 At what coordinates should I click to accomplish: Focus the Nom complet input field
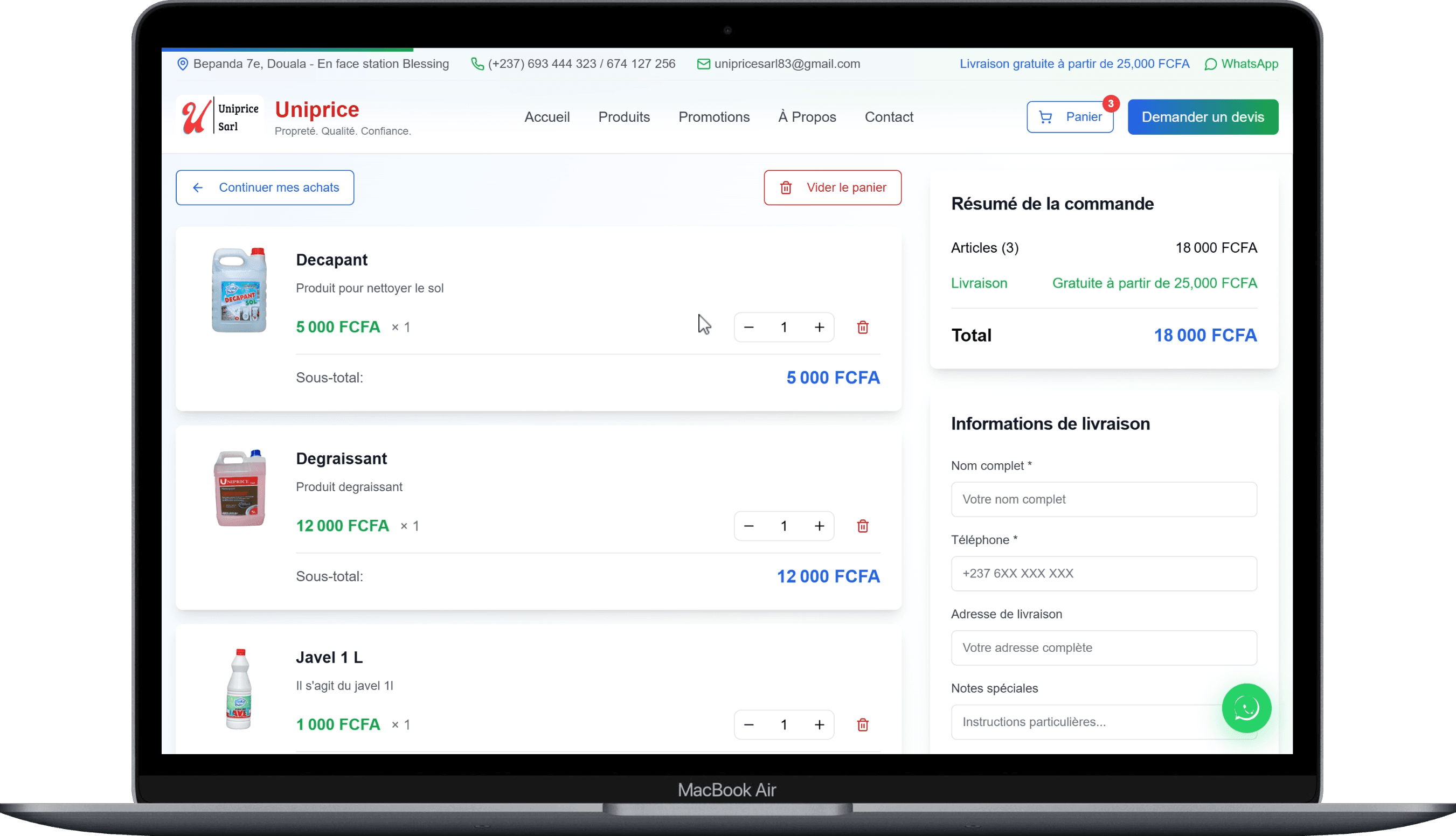1104,499
